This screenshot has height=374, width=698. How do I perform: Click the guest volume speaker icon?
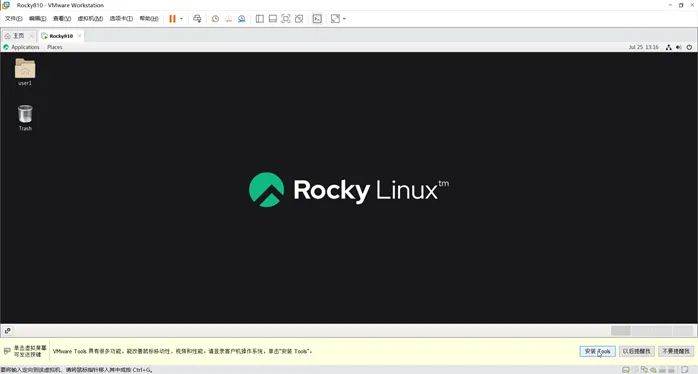tap(679, 47)
